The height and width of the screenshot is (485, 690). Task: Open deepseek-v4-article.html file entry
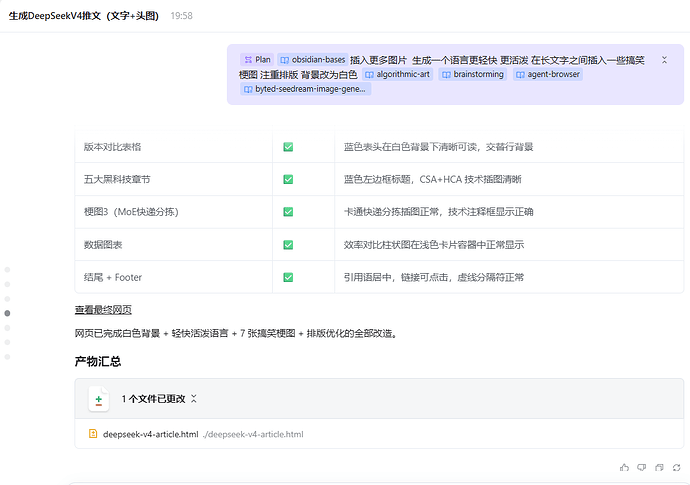pos(150,434)
